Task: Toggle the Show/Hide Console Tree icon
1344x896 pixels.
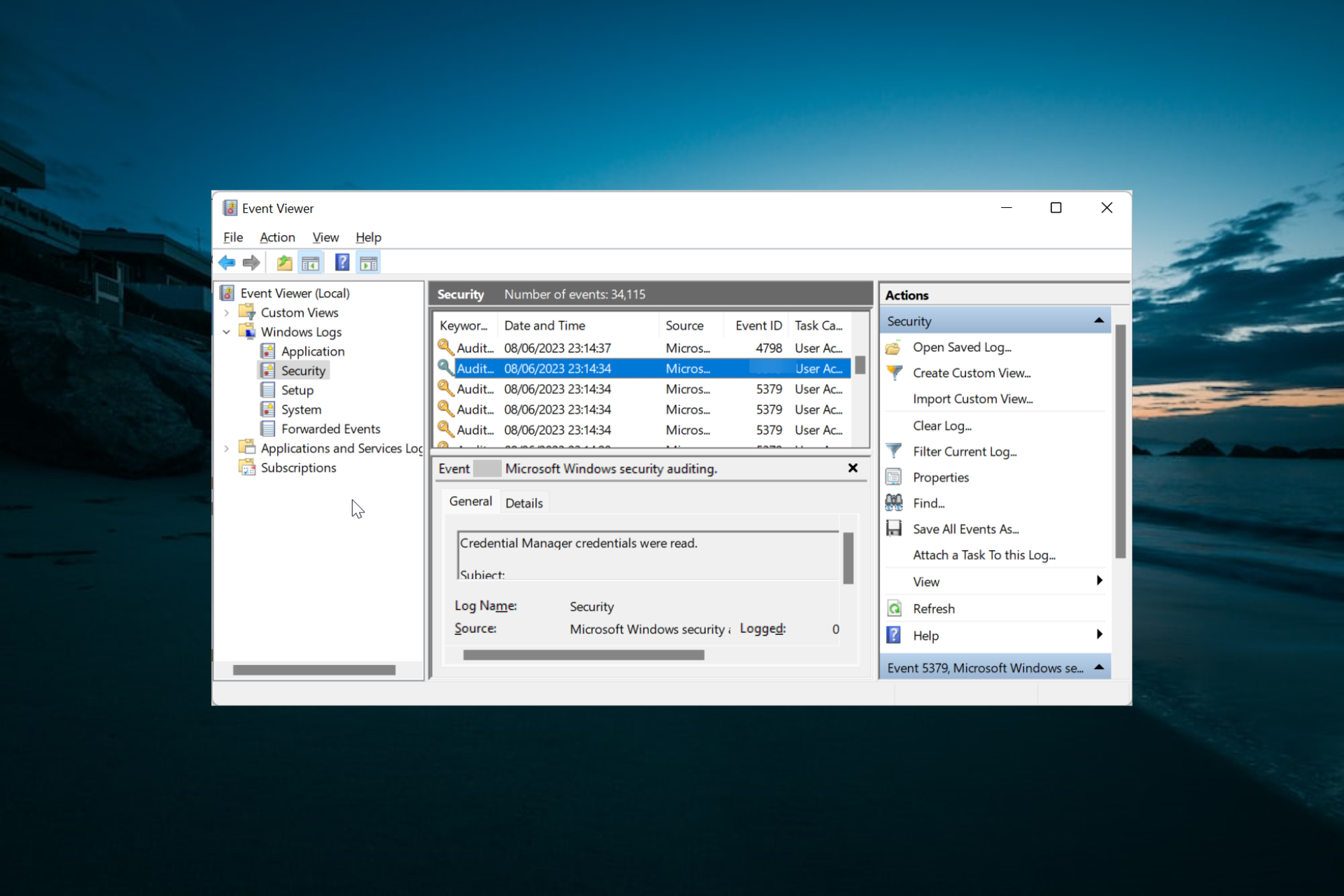Action: pyautogui.click(x=310, y=263)
